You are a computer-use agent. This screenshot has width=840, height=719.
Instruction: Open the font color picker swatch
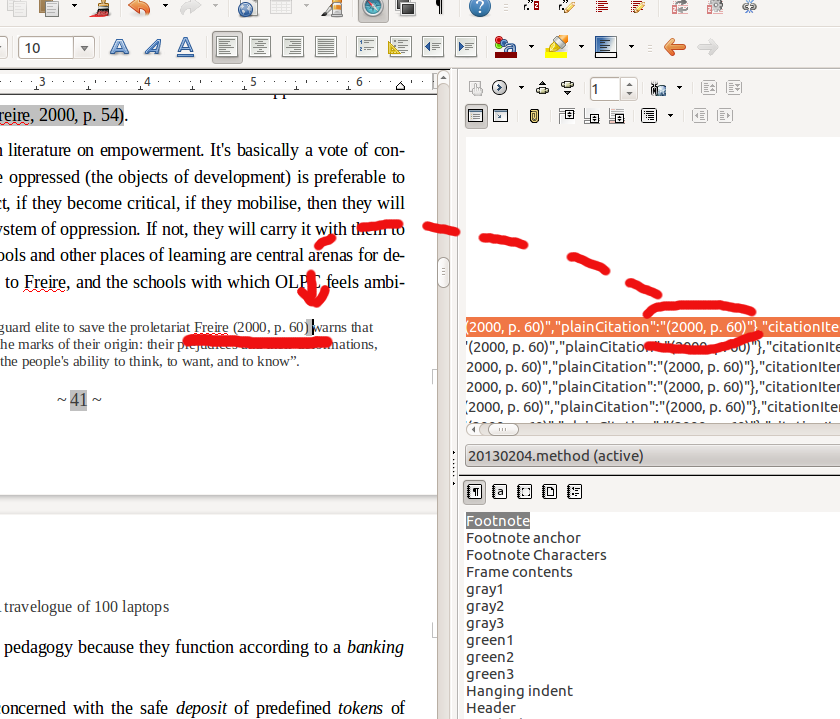(505, 46)
